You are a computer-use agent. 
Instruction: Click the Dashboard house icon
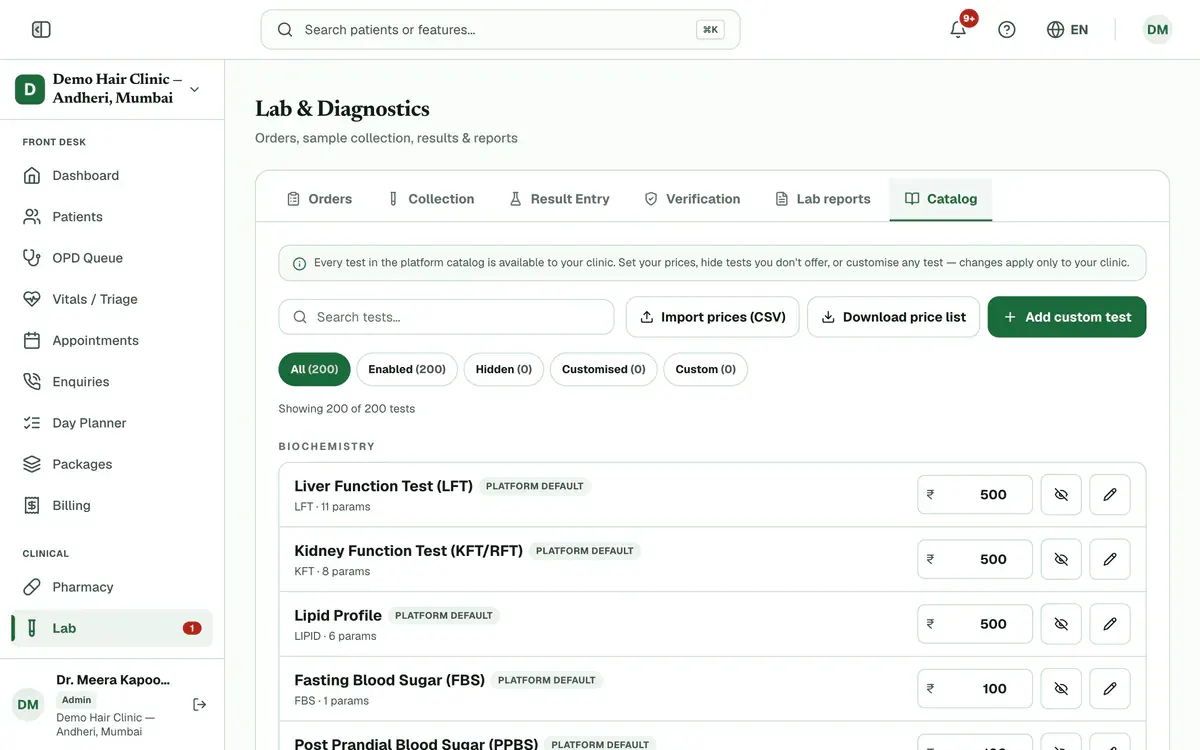coord(32,176)
